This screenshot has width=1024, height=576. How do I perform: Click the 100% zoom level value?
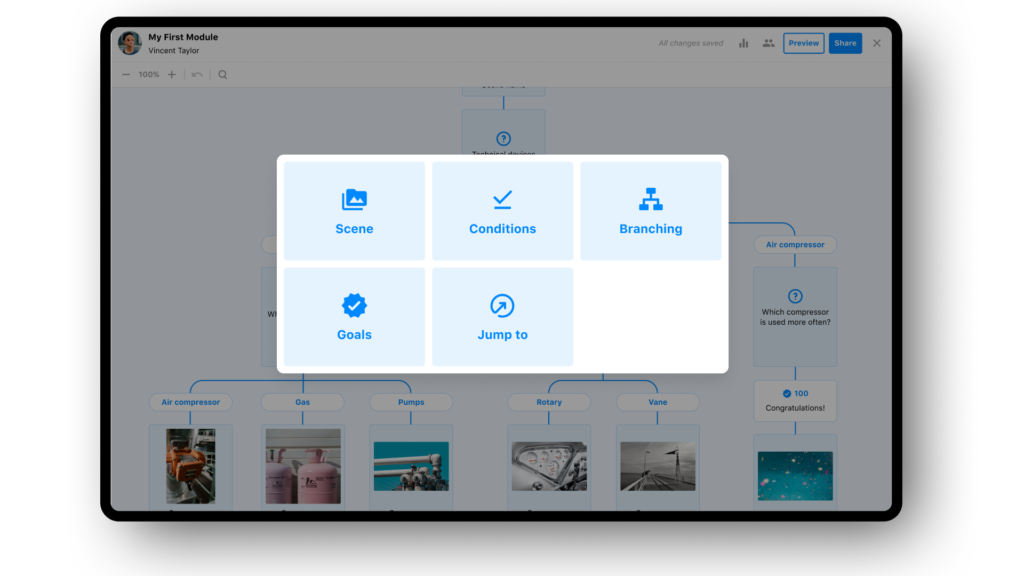[x=149, y=74]
